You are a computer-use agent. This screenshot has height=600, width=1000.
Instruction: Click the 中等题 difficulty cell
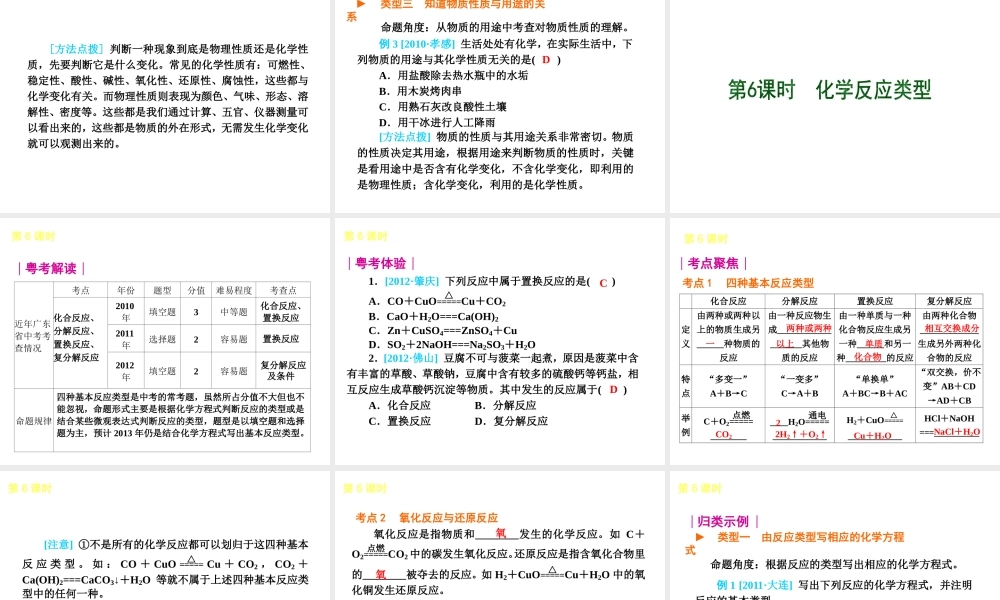click(x=234, y=312)
